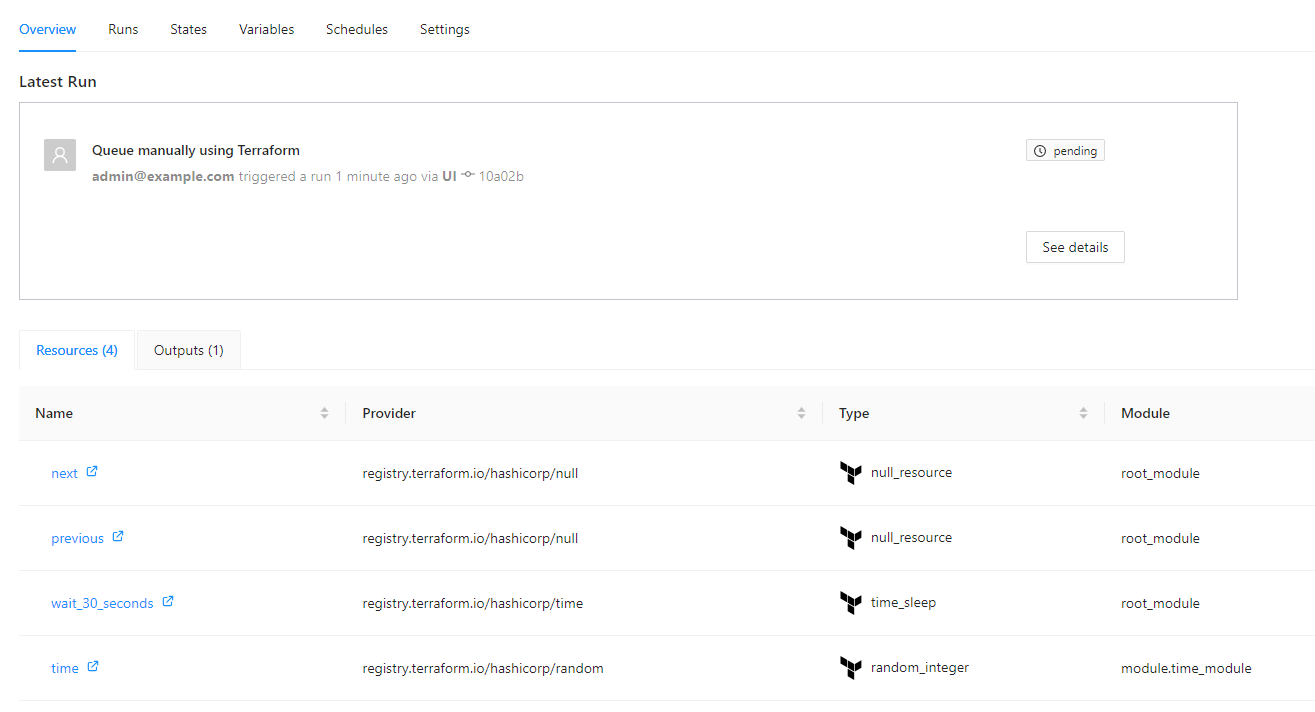Sort resources using Provider column sorter
The height and width of the screenshot is (712, 1315).
(801, 413)
